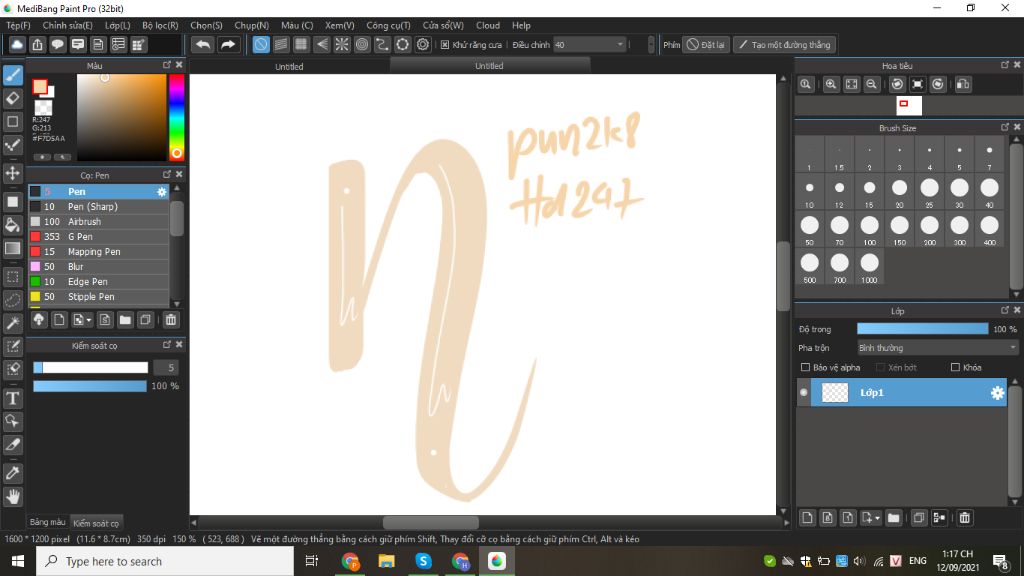Click zoom in icon in Hoa tiêu panel
Screen dimensions: 1024x576
[x=831, y=84]
